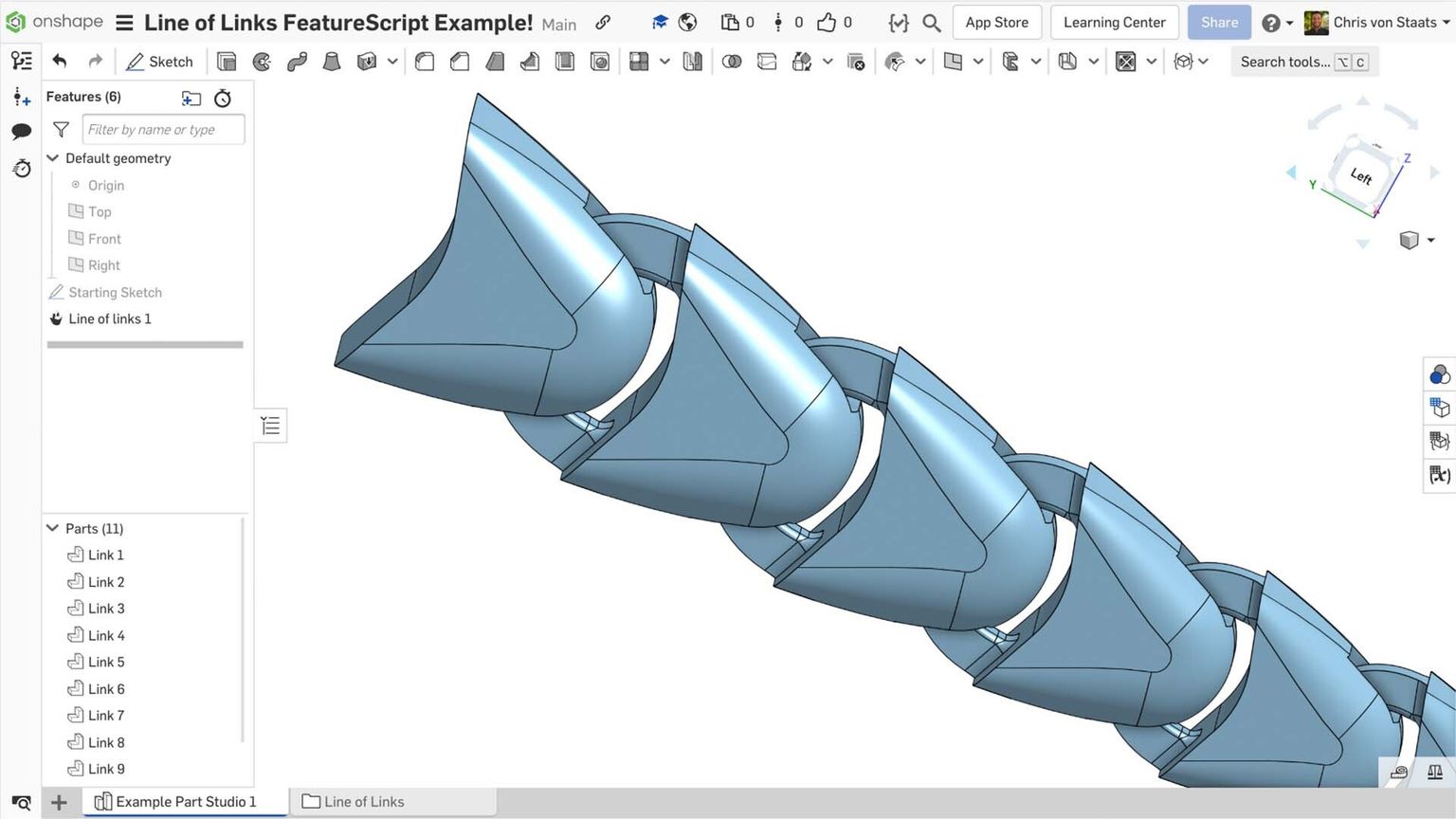
Task: Switch to the Line of Links tab
Action: tap(364, 801)
